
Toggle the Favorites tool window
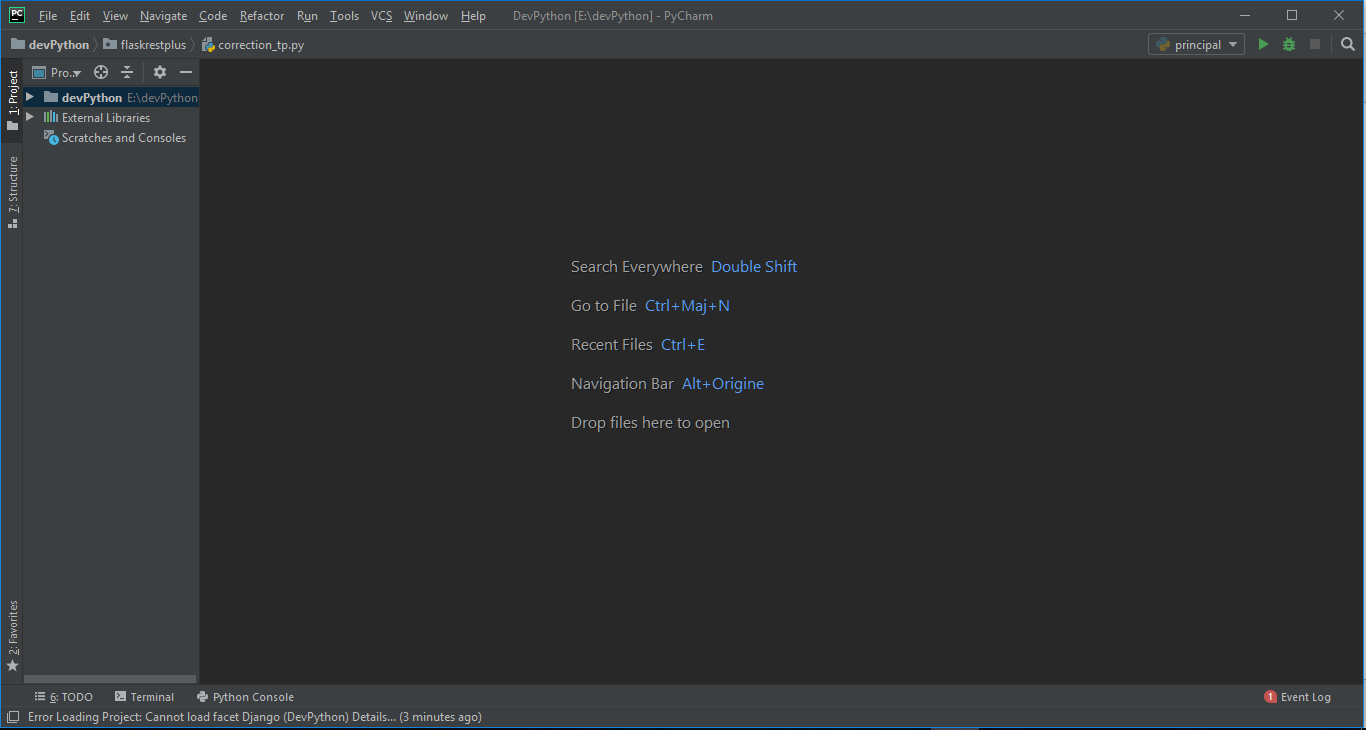(13, 635)
